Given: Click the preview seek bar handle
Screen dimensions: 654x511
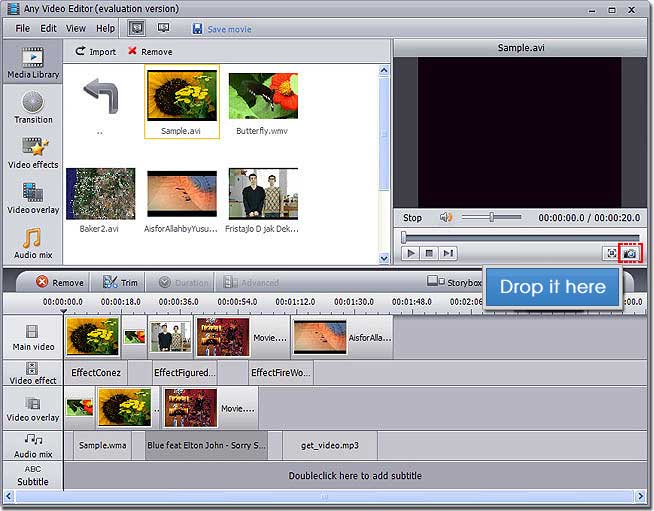Looking at the screenshot, I should 403,237.
